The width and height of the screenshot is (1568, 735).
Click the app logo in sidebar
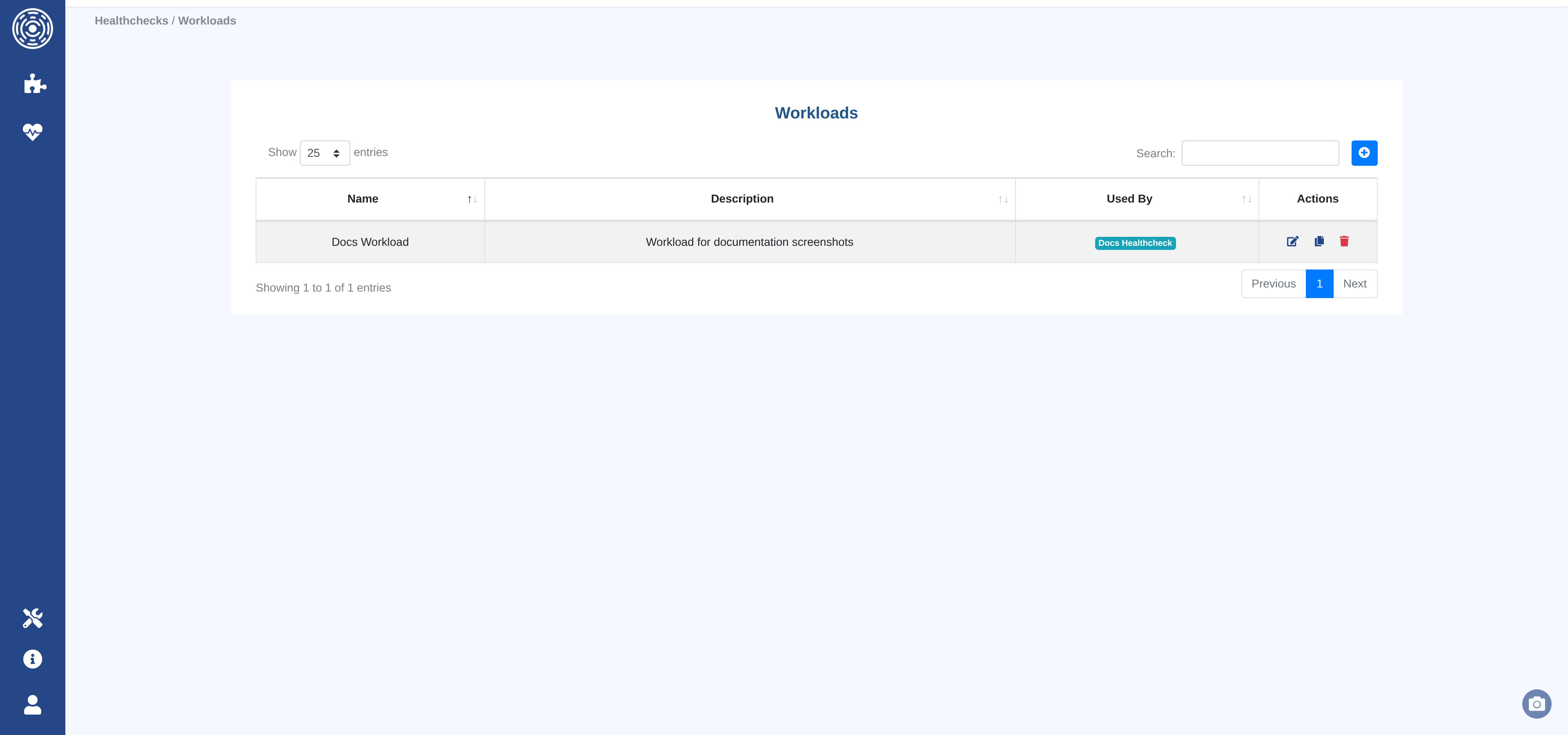click(x=32, y=29)
